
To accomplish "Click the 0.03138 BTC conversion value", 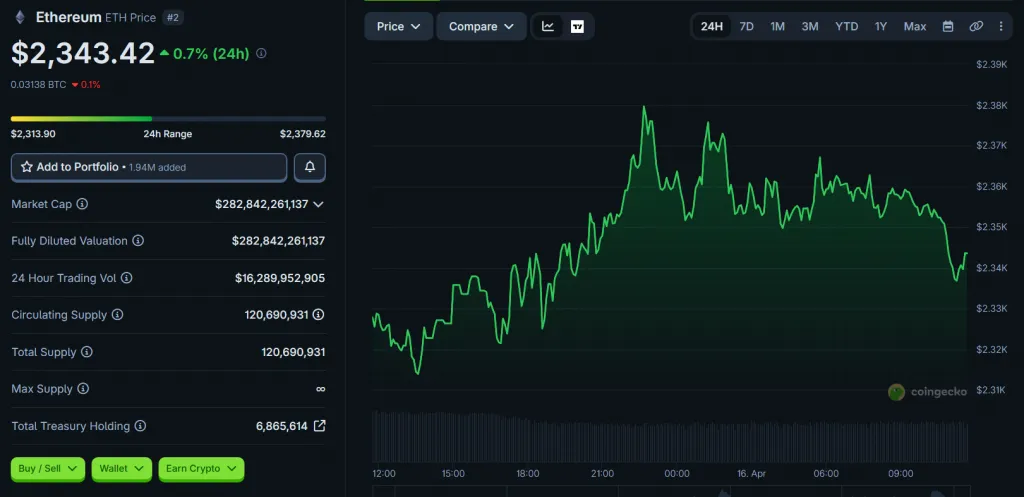I will [x=39, y=84].
